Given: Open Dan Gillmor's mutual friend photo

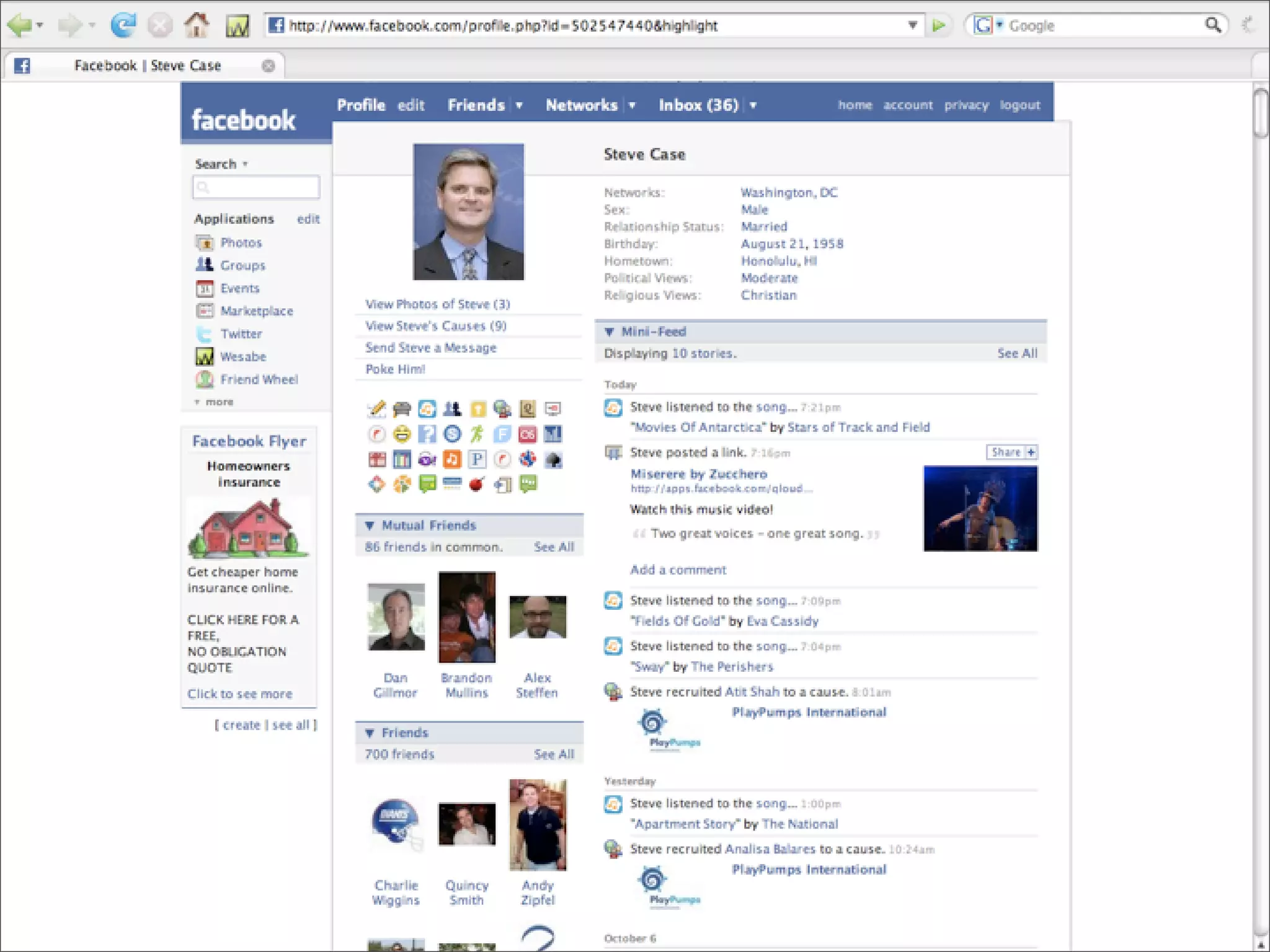Looking at the screenshot, I should pos(396,617).
